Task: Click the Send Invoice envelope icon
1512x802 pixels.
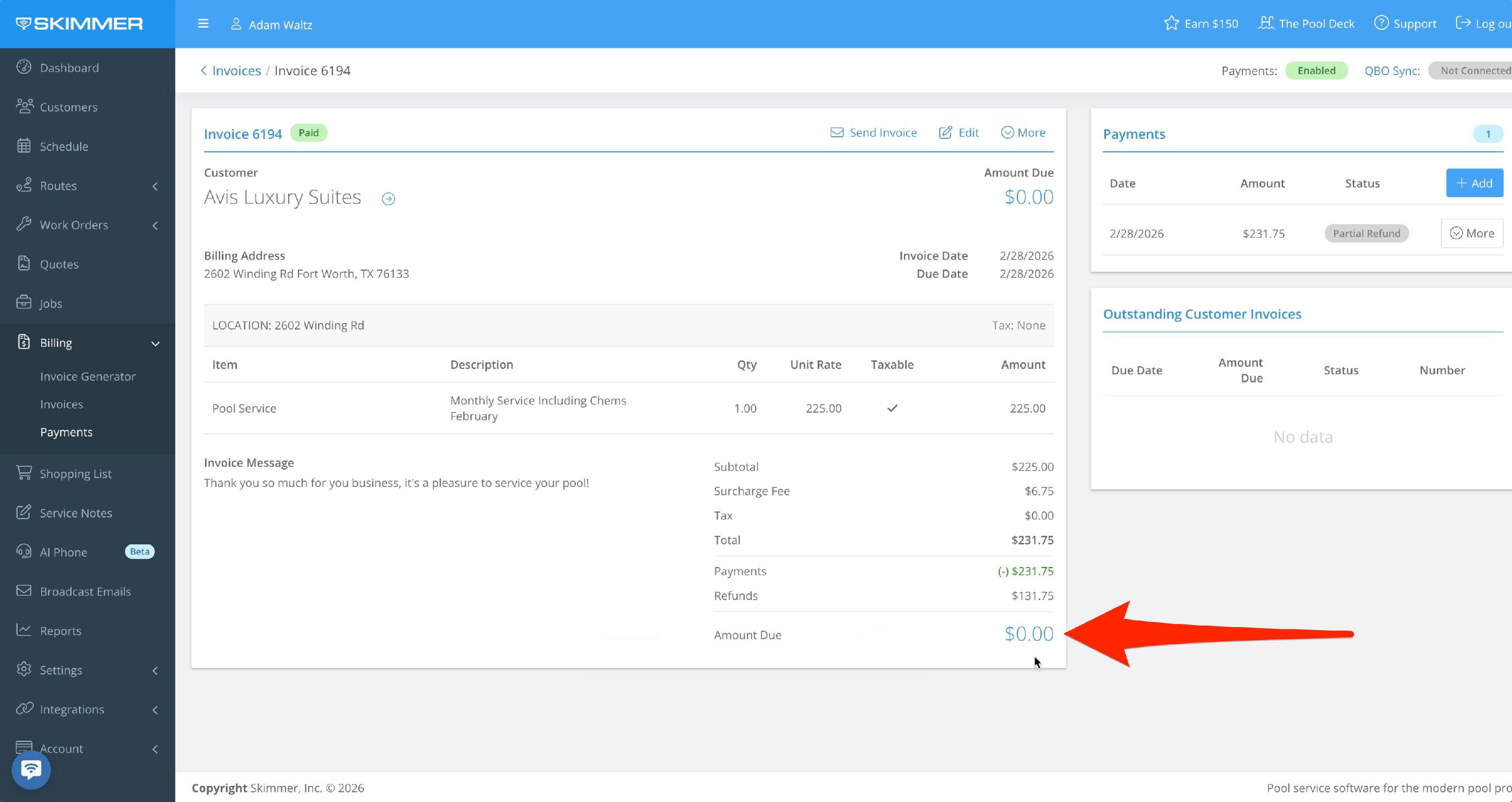Action: pyautogui.click(x=837, y=133)
